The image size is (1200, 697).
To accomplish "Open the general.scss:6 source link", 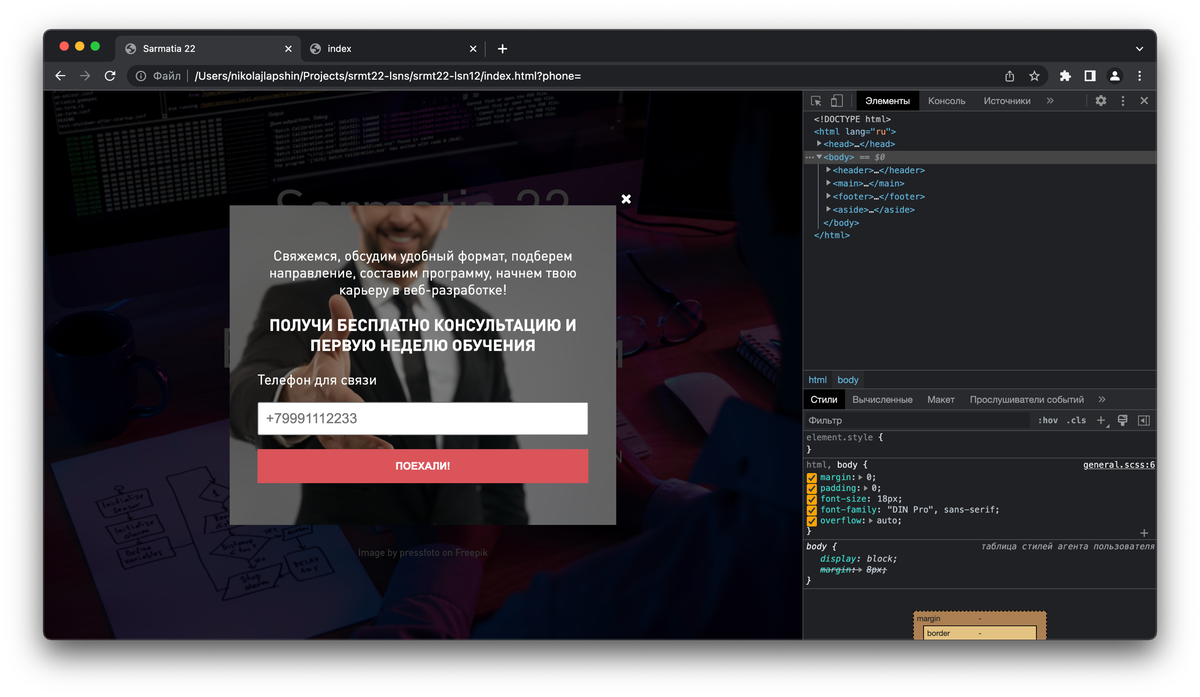I will click(1119, 465).
